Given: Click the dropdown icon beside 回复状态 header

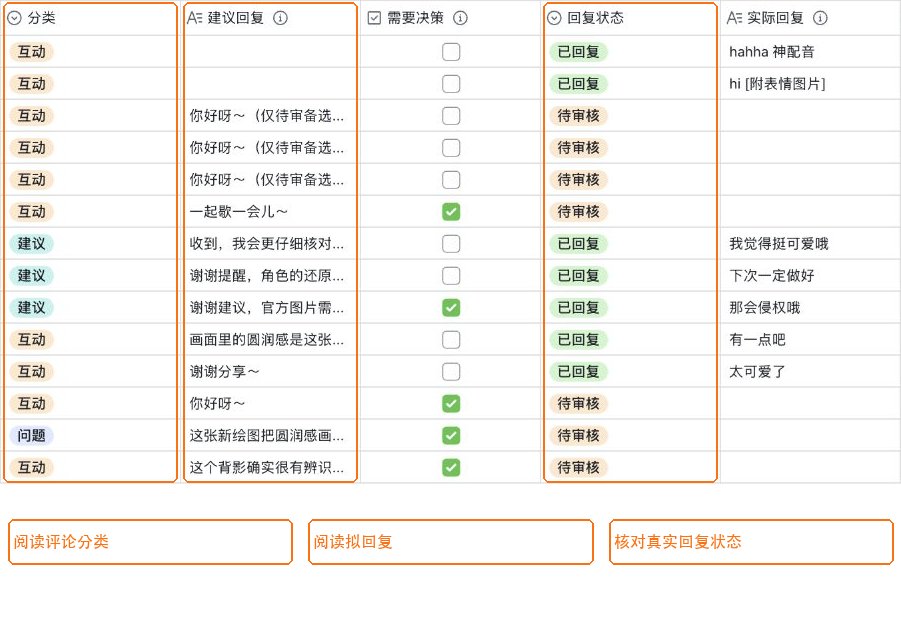Looking at the screenshot, I should (554, 18).
